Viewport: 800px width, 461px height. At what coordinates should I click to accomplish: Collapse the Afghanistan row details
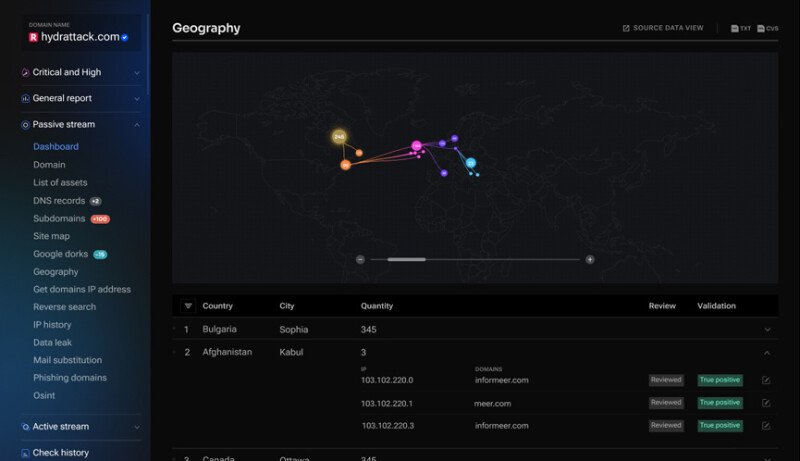[x=767, y=352]
